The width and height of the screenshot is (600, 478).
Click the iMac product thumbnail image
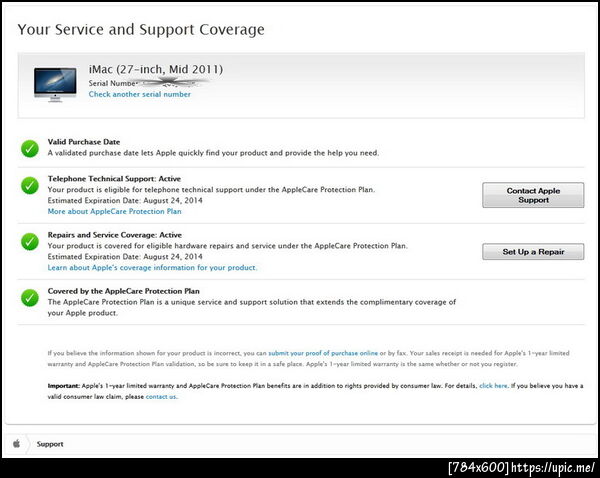click(55, 84)
